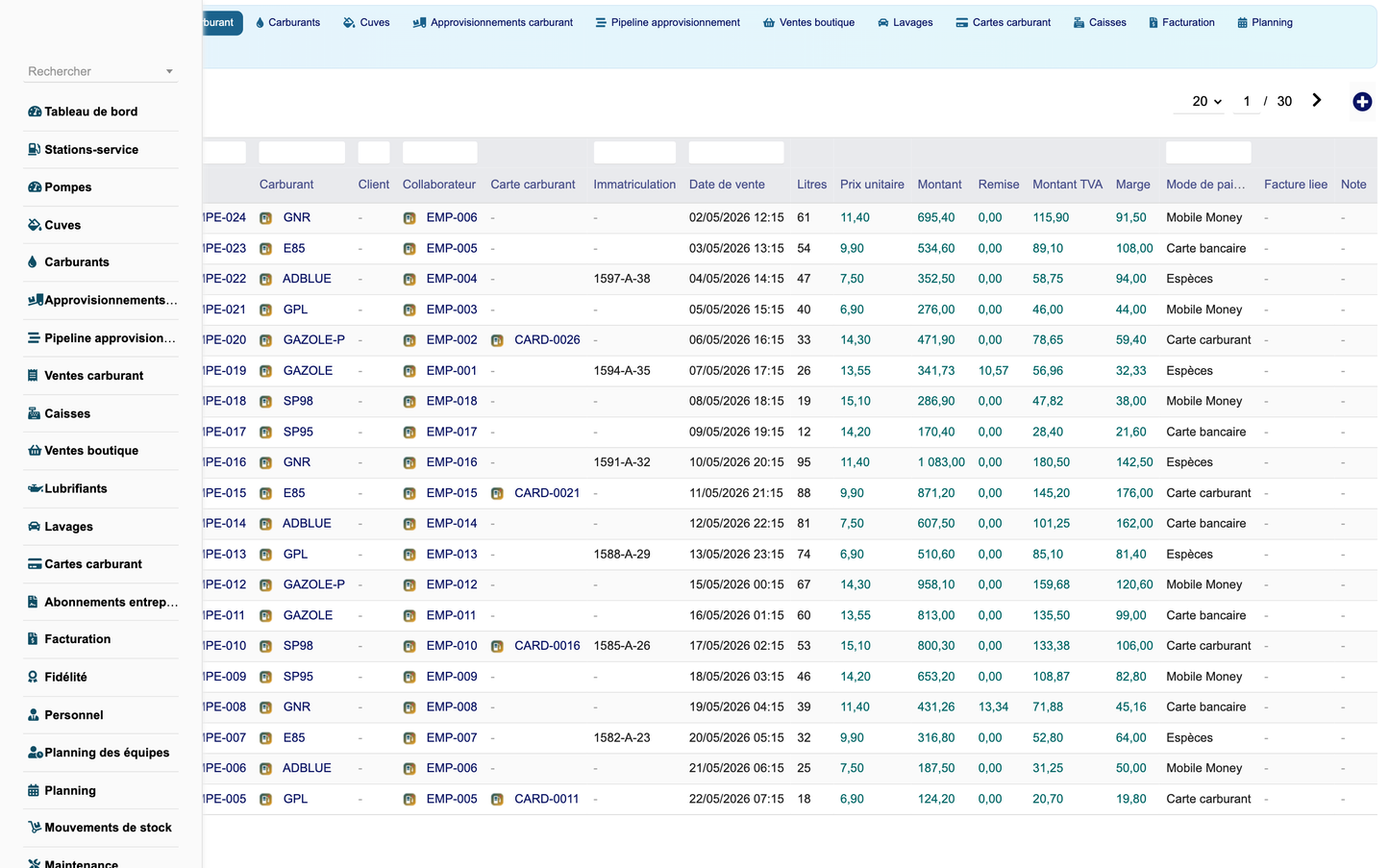
Task: Click the Immatriculation filter field
Action: [634, 152]
